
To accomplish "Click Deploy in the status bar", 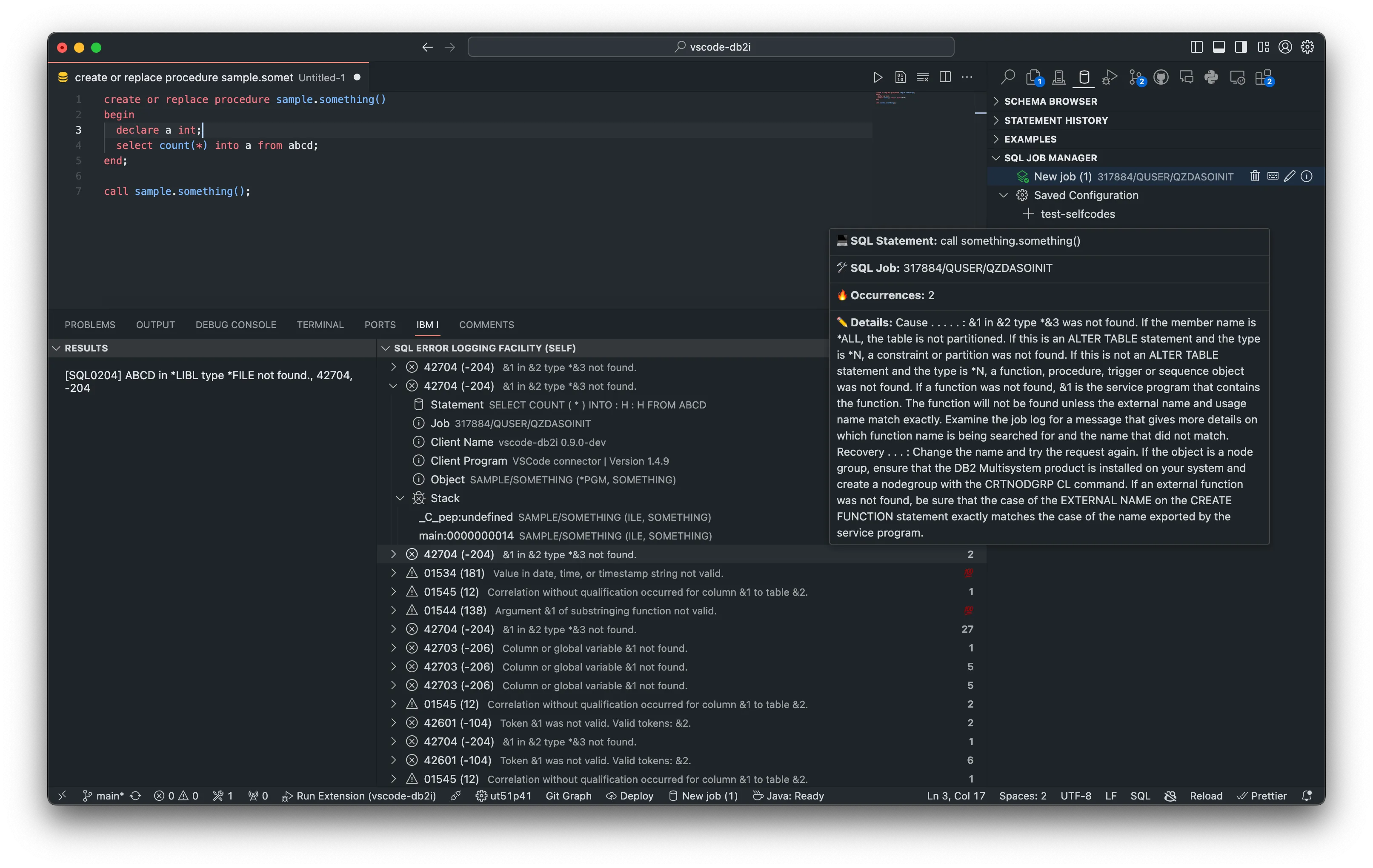I will [629, 796].
